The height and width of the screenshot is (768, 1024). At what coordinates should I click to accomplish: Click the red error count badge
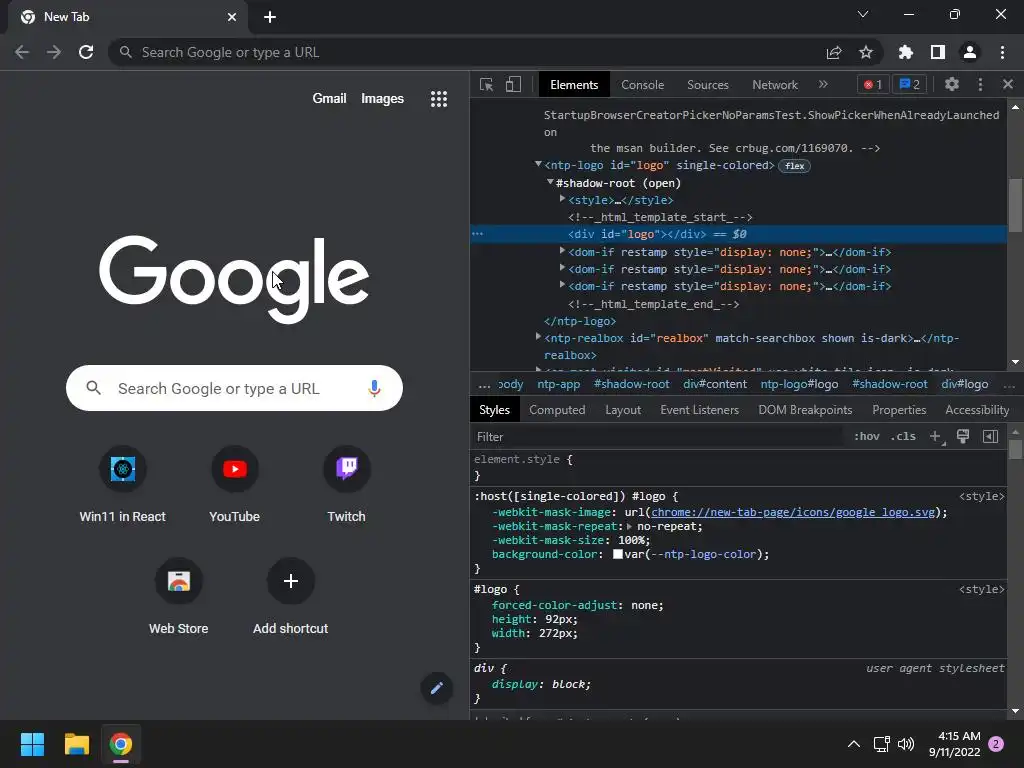click(872, 84)
